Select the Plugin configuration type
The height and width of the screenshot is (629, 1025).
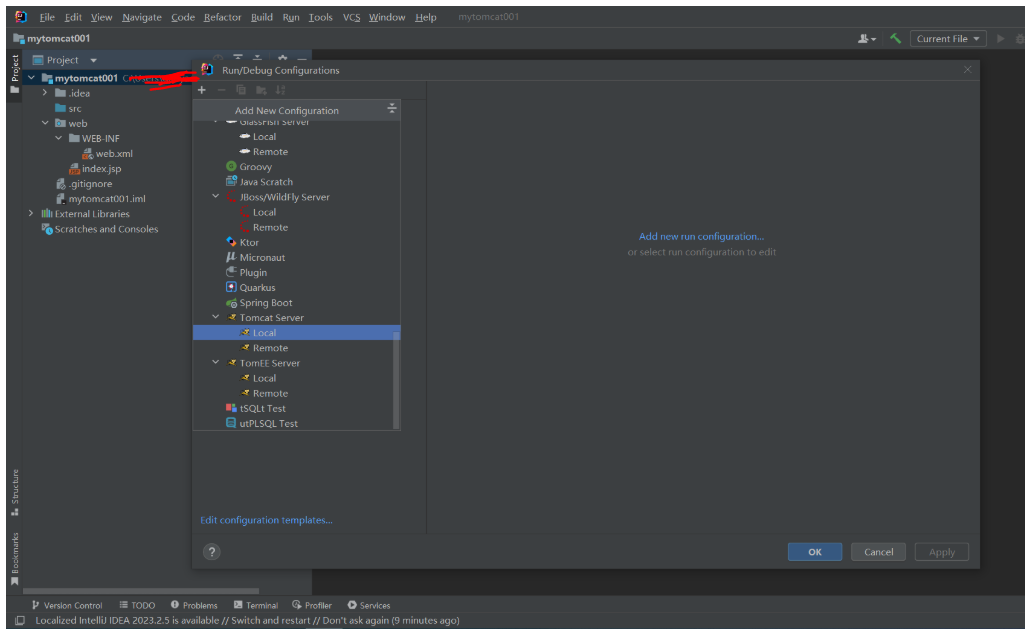pos(252,273)
